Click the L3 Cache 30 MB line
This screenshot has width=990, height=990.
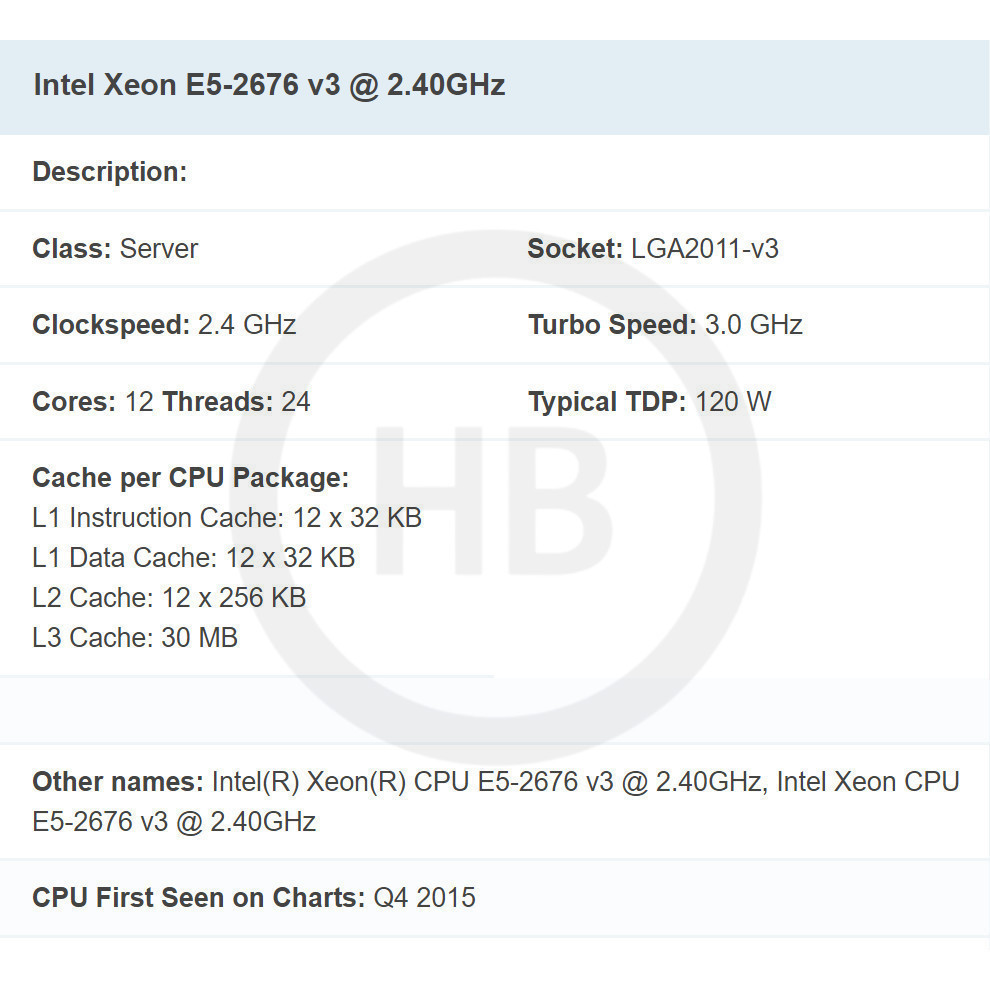click(135, 638)
